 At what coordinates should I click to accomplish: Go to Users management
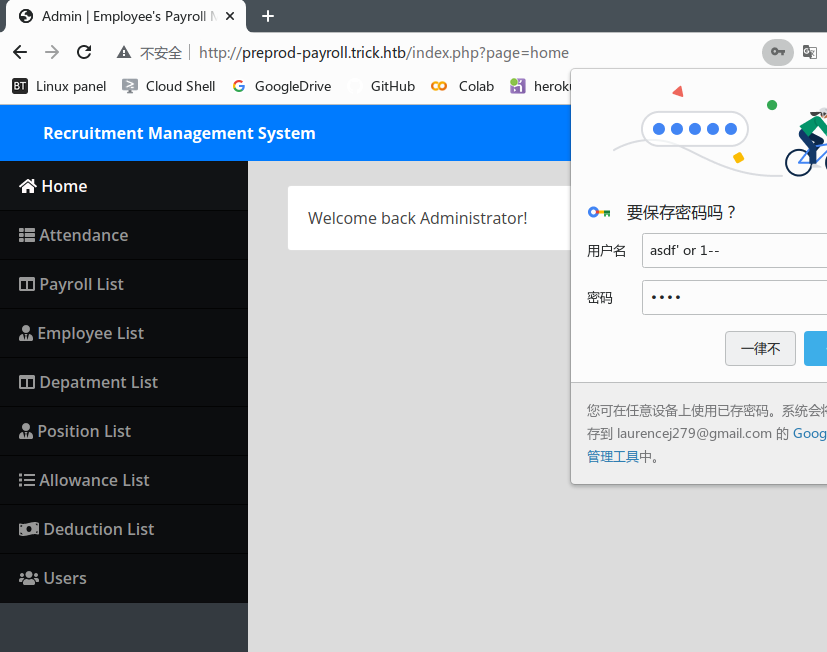65,578
